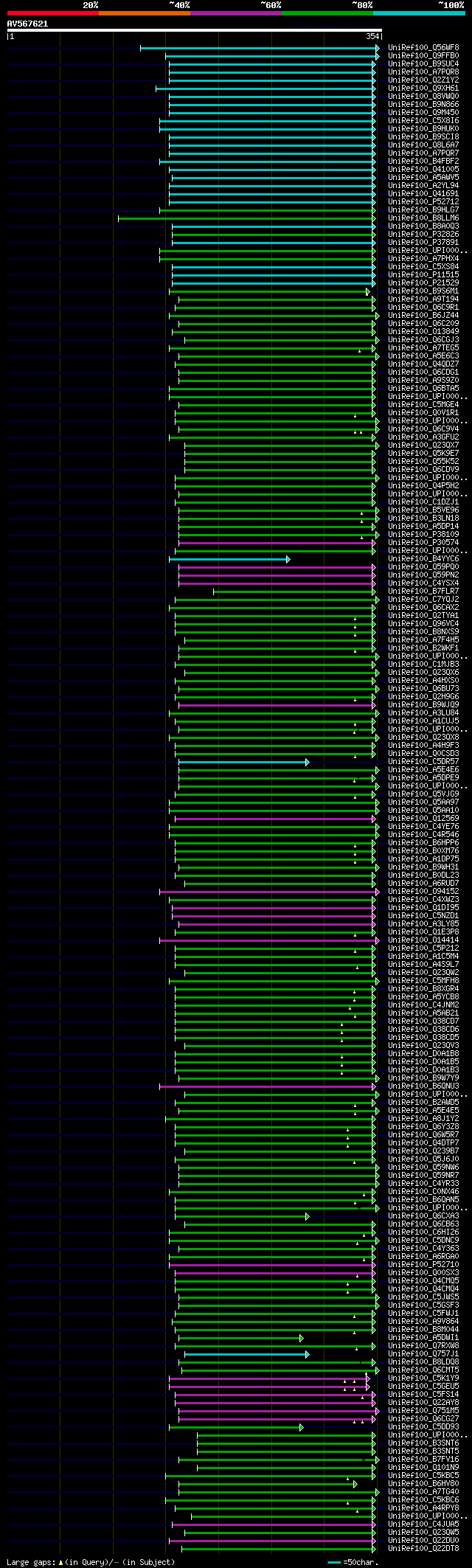
Task: Click UniRef100_A5E6C3 label
Action: click(x=423, y=356)
